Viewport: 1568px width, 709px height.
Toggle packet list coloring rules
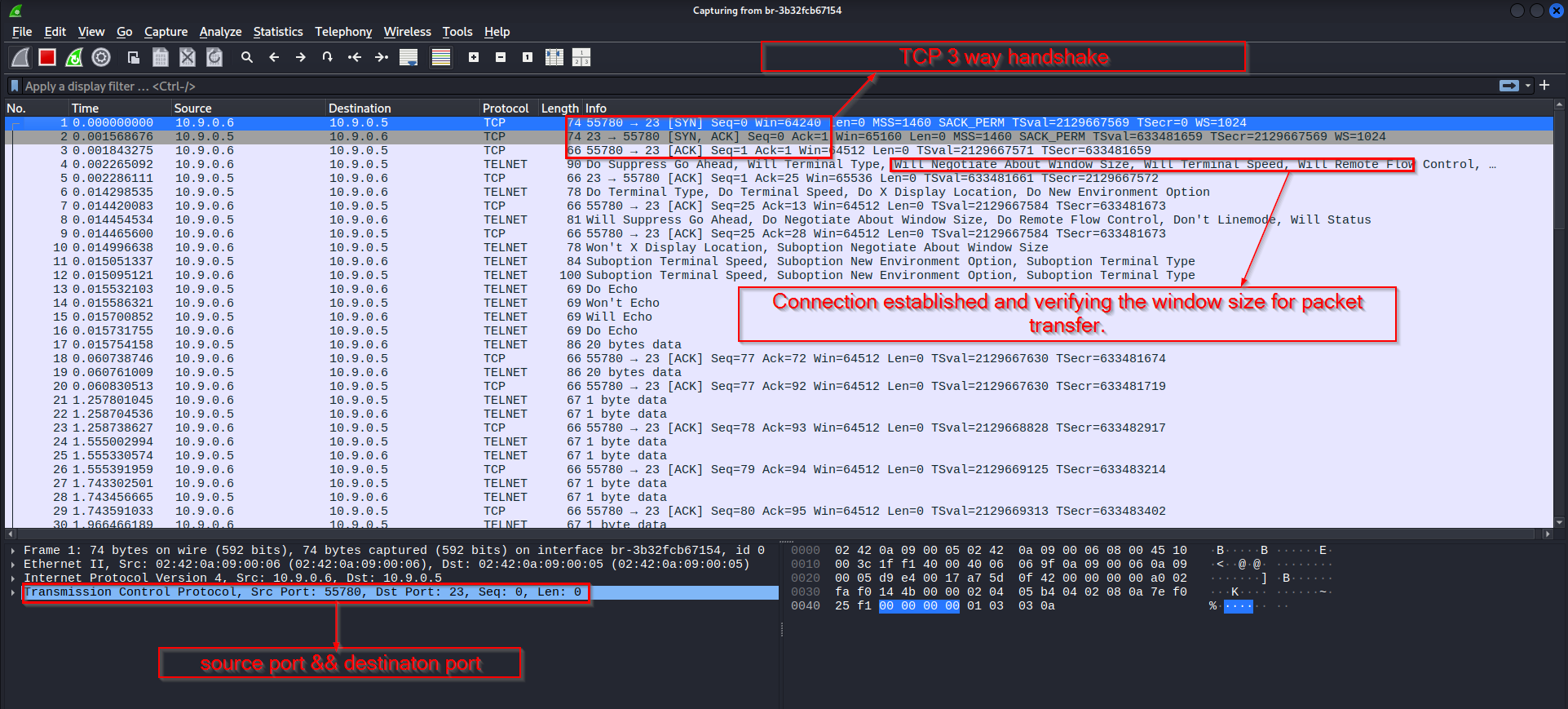[x=441, y=57]
